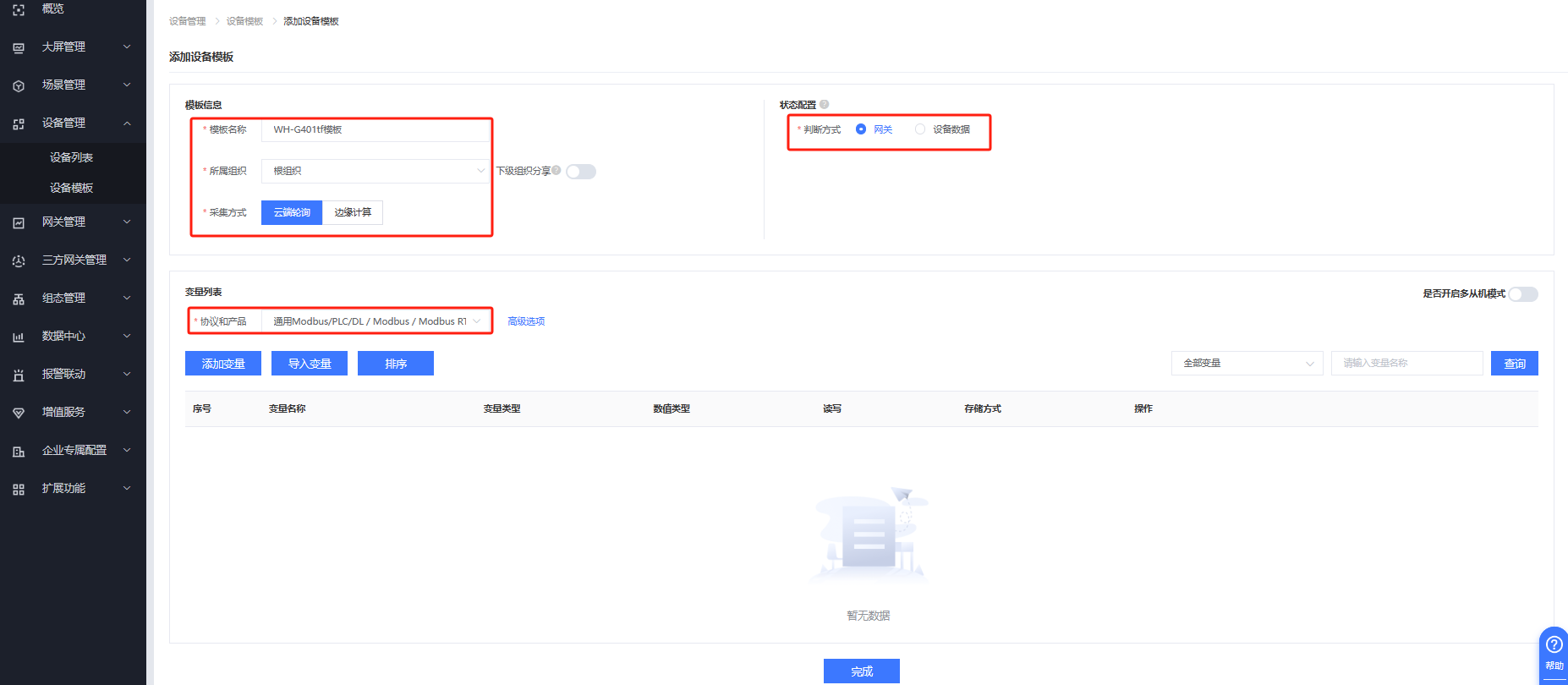Select the 边缘计算 collection mode
1568x685 pixels.
353,212
